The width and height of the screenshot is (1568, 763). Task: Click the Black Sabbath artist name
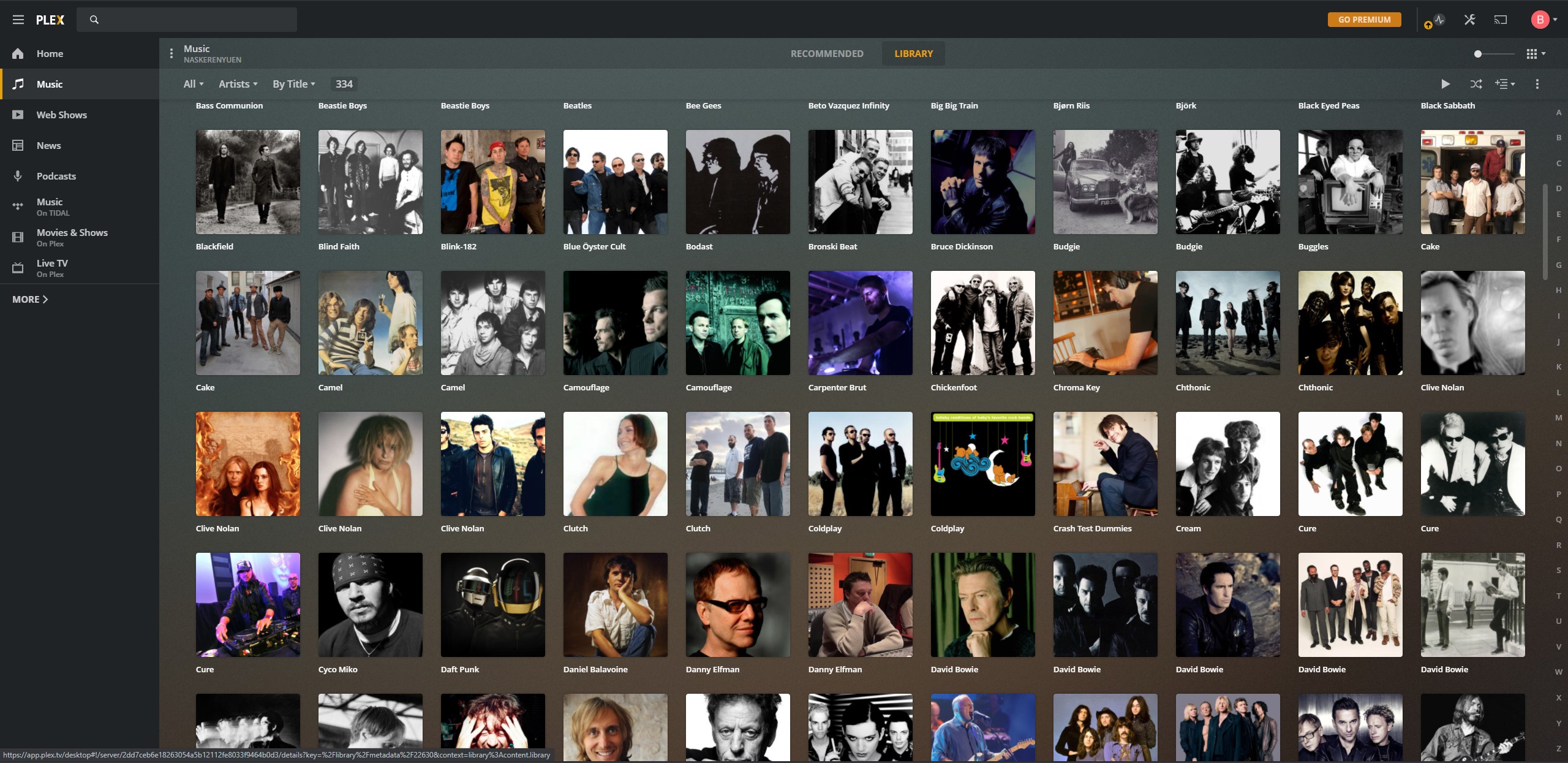1448,105
